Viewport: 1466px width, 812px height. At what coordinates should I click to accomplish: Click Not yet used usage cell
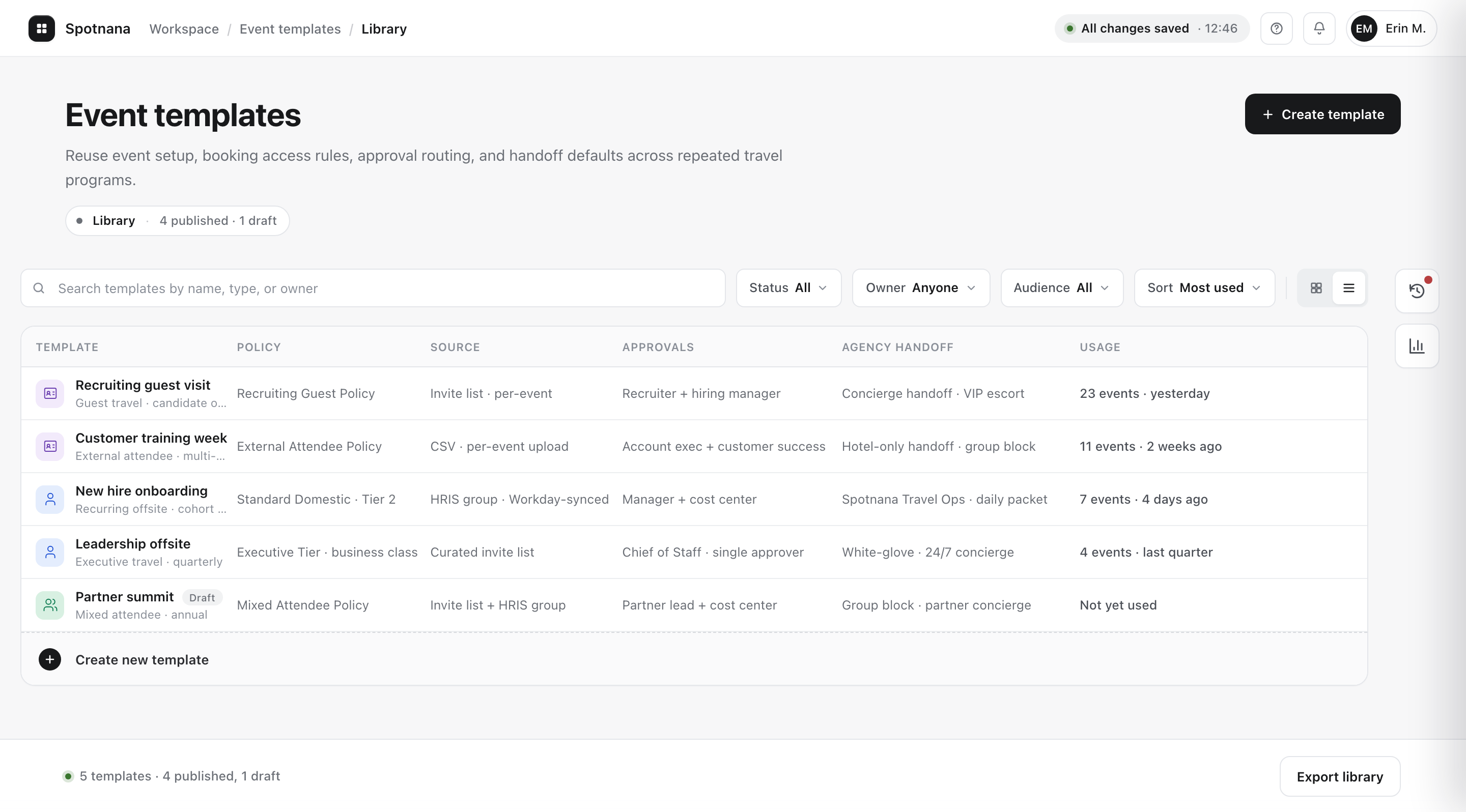click(1118, 605)
